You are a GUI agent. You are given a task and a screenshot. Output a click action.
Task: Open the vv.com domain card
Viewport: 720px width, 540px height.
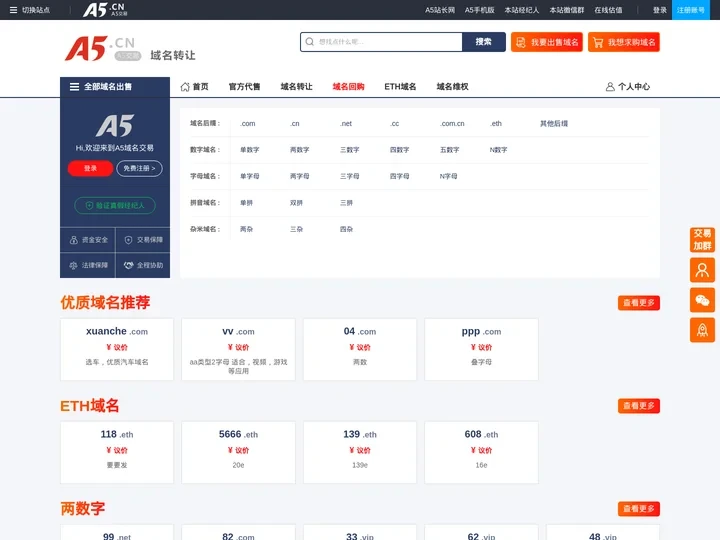(238, 349)
